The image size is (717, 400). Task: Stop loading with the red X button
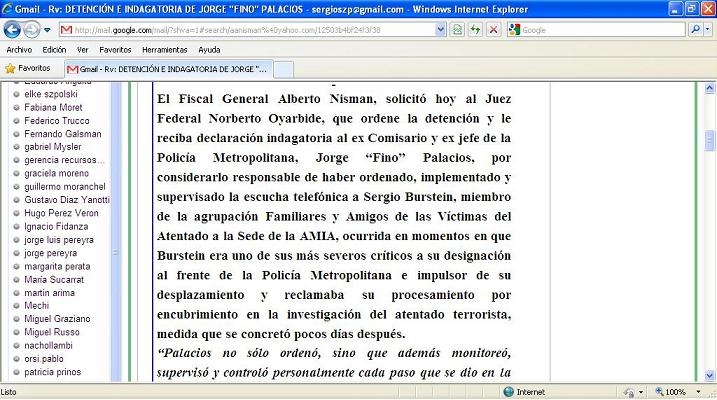[x=493, y=30]
